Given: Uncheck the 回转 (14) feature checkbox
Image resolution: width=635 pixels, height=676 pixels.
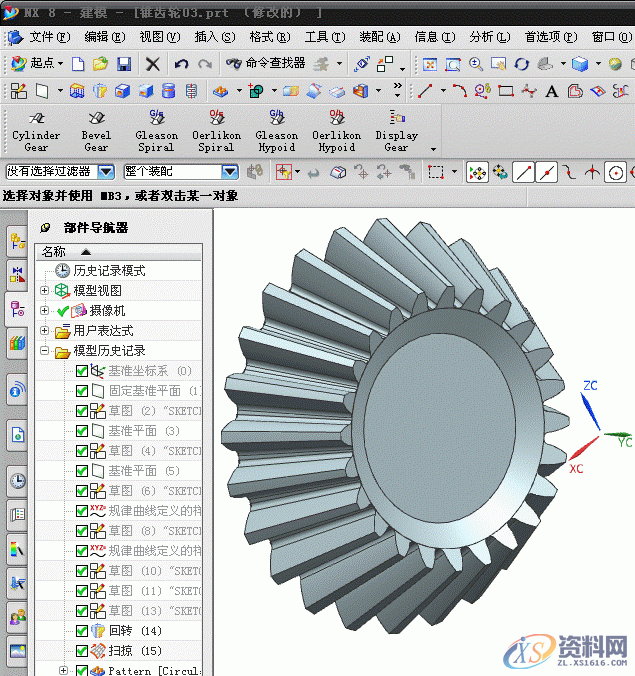Looking at the screenshot, I should click(83, 631).
